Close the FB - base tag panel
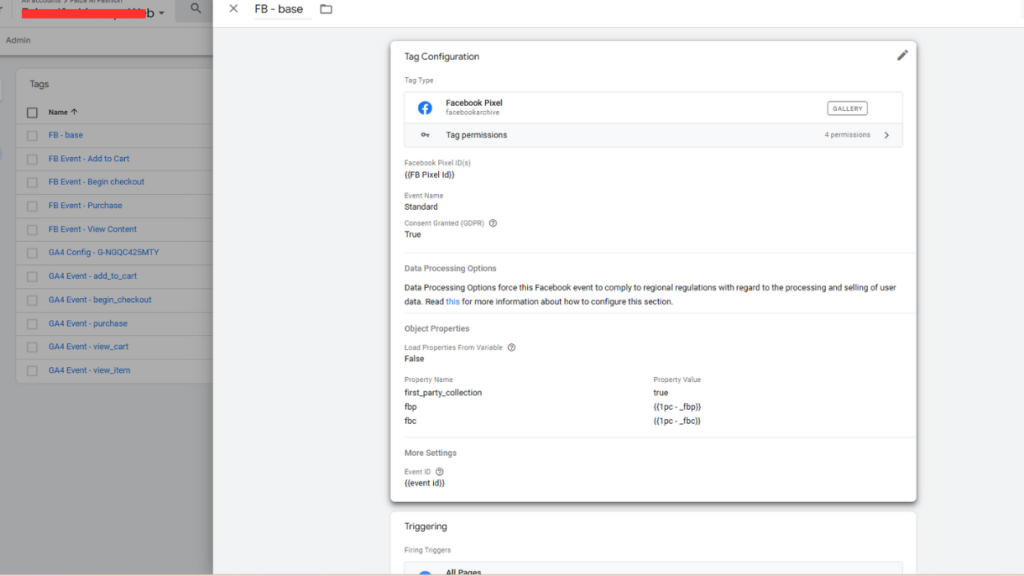 pos(233,9)
